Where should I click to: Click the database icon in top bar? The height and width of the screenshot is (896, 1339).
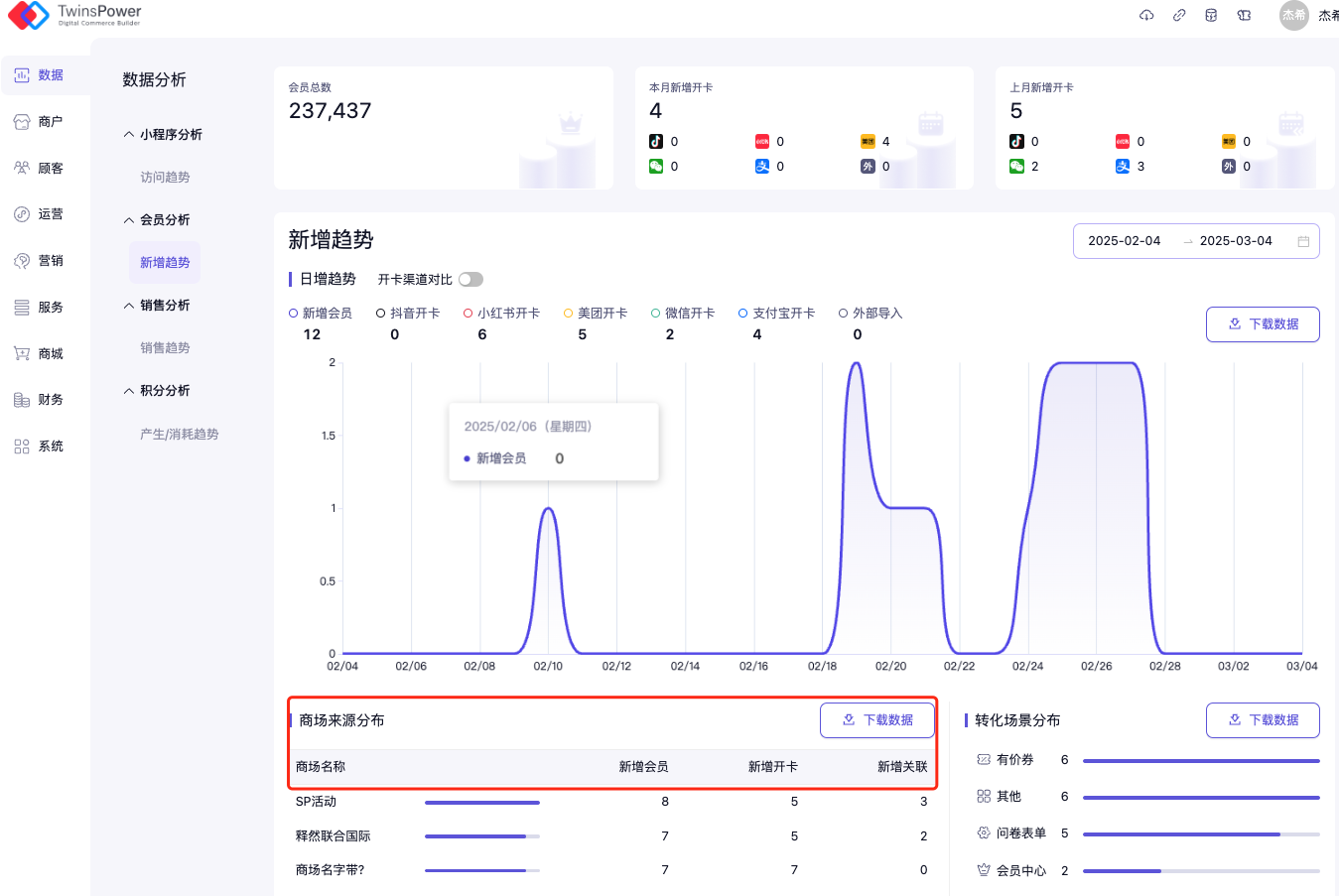tap(1211, 15)
